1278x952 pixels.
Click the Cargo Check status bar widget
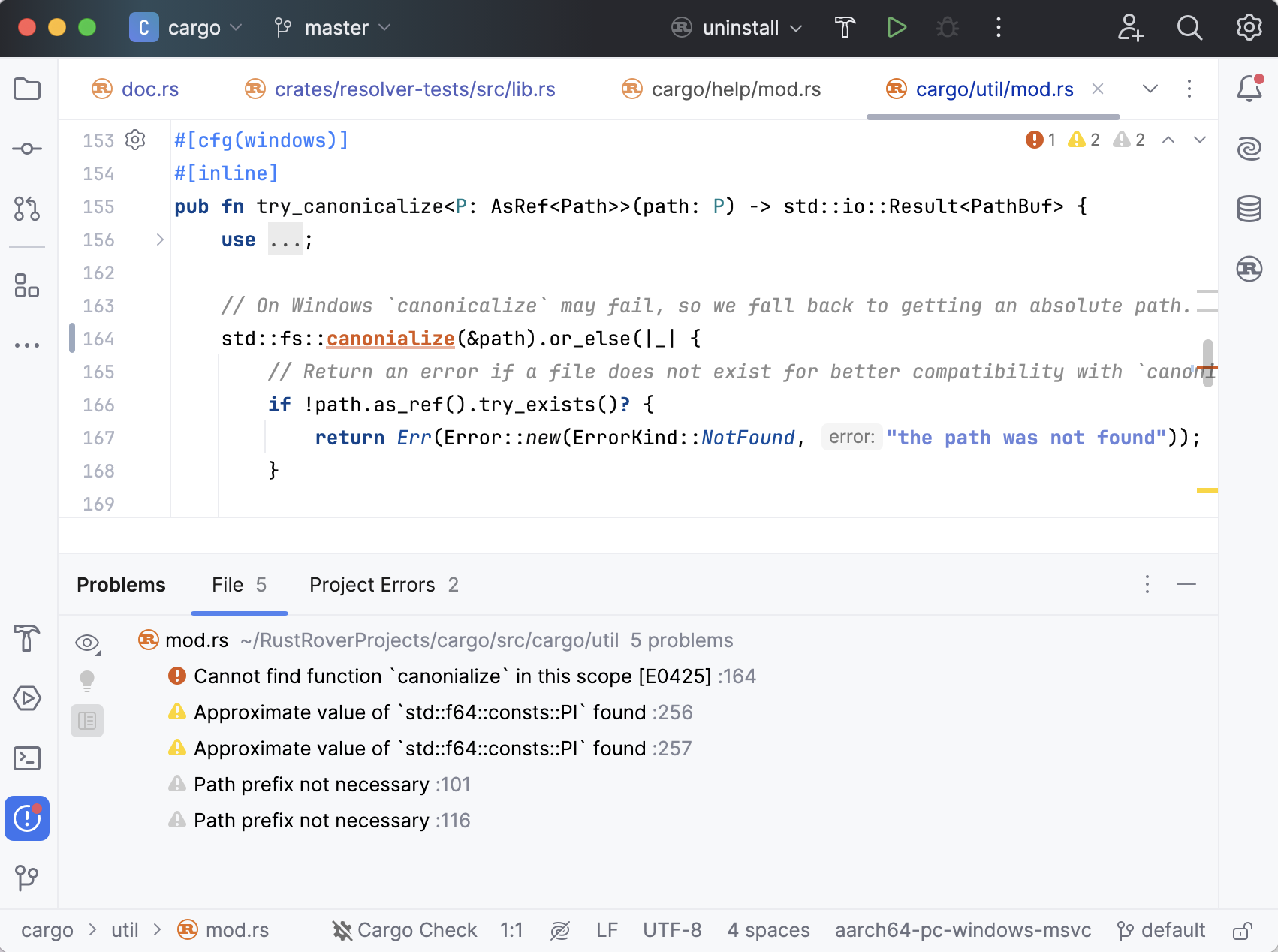coord(405,931)
